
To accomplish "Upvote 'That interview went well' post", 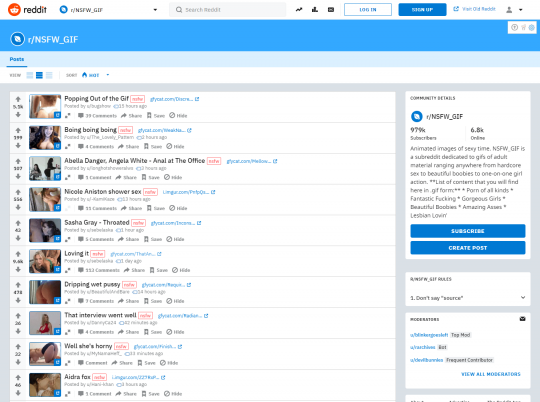I will [18, 316].
